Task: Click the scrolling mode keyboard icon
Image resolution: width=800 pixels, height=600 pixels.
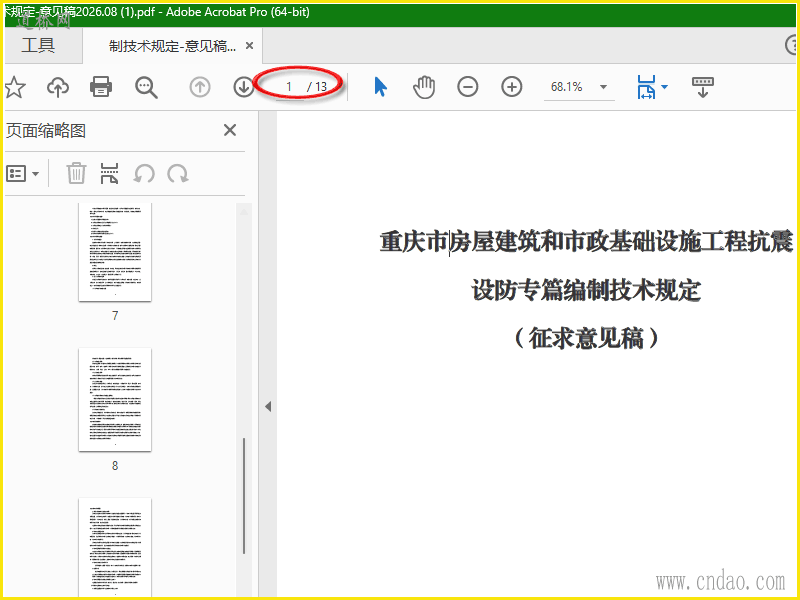Action: coord(703,87)
